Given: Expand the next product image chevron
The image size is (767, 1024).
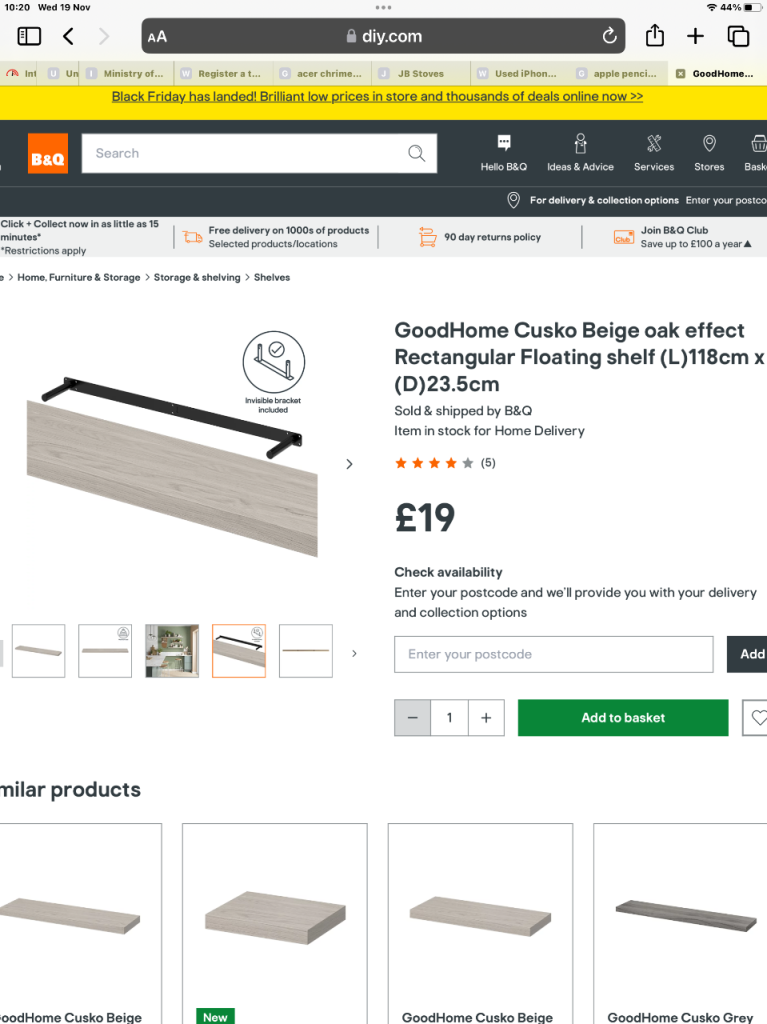Looking at the screenshot, I should pyautogui.click(x=349, y=464).
